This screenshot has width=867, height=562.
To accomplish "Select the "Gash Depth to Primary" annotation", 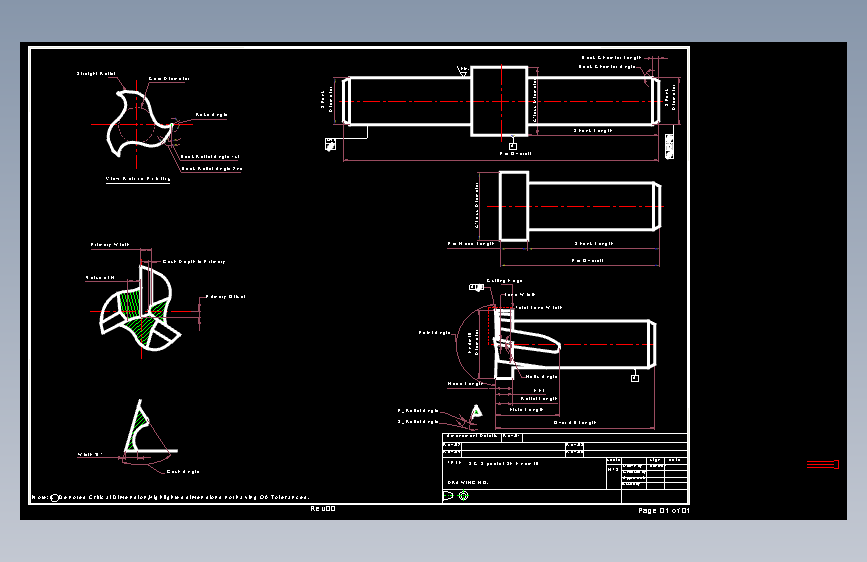I will click(194, 262).
